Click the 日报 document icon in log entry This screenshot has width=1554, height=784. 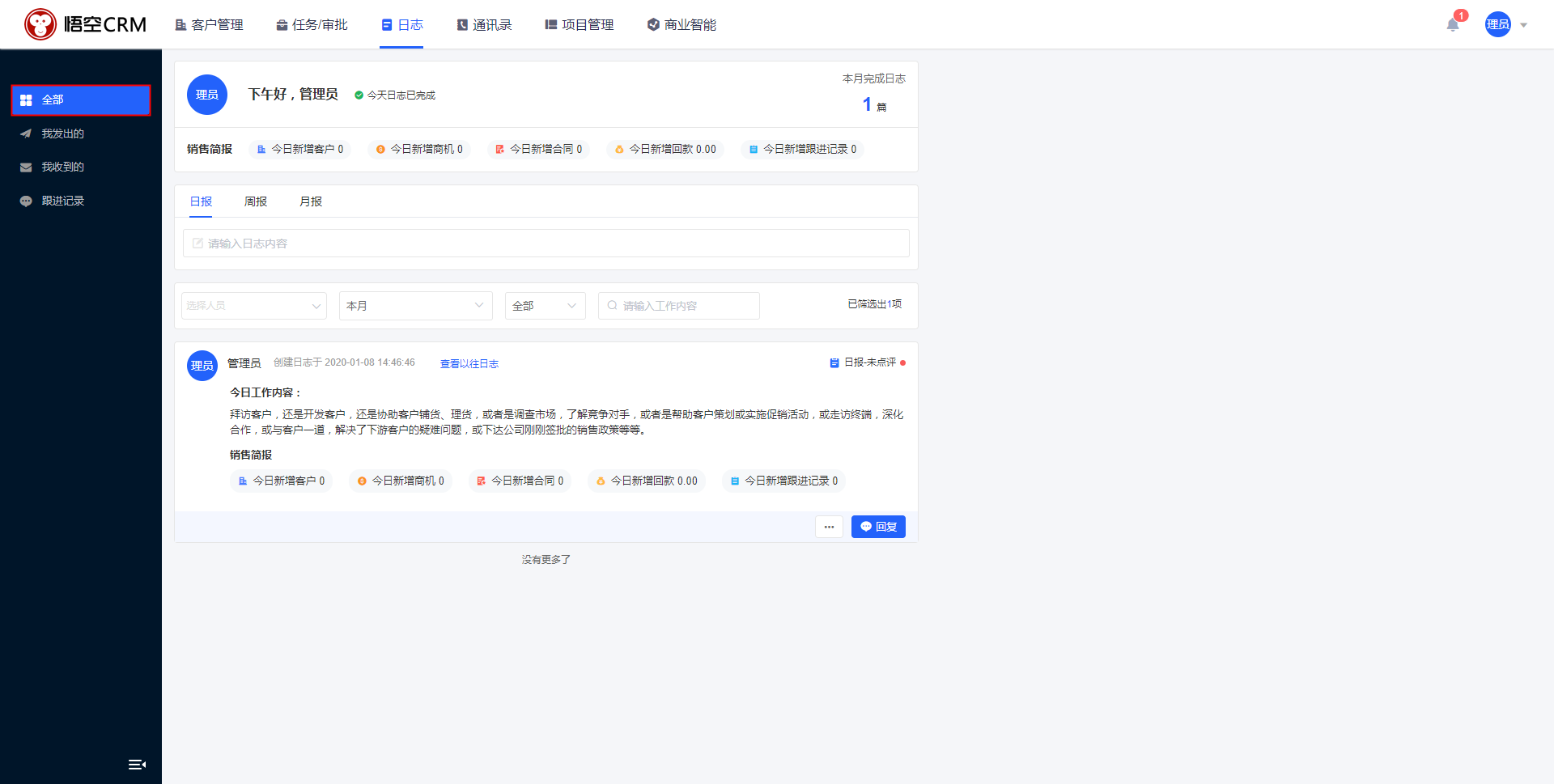(x=834, y=362)
